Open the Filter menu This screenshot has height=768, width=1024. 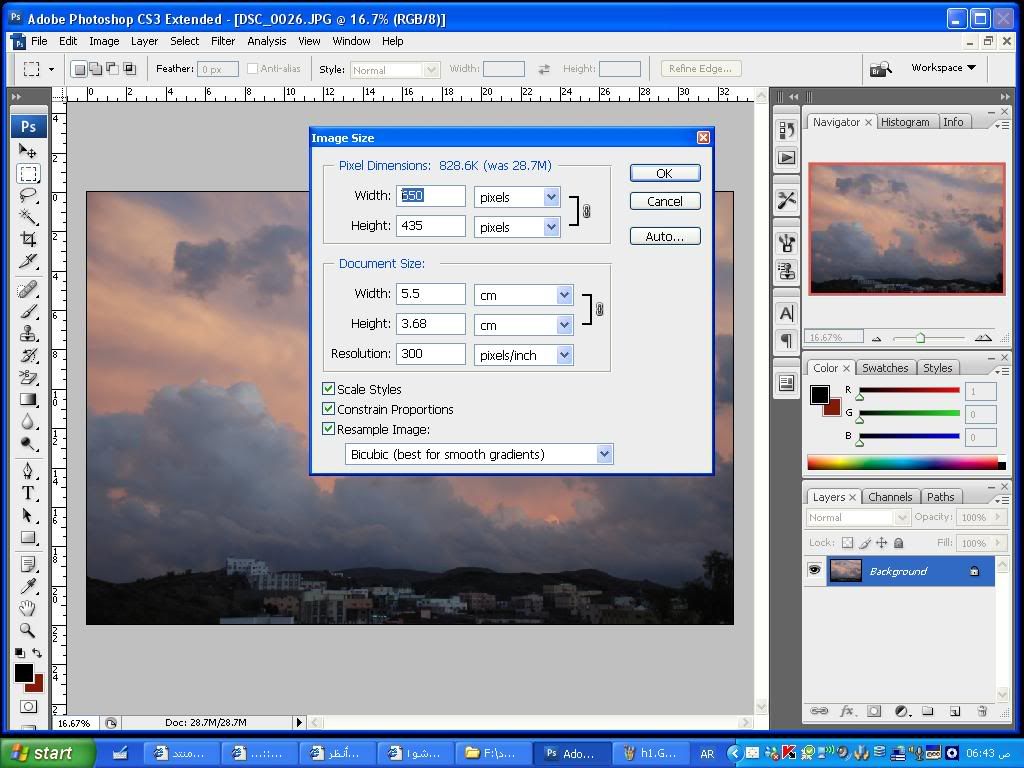[223, 41]
